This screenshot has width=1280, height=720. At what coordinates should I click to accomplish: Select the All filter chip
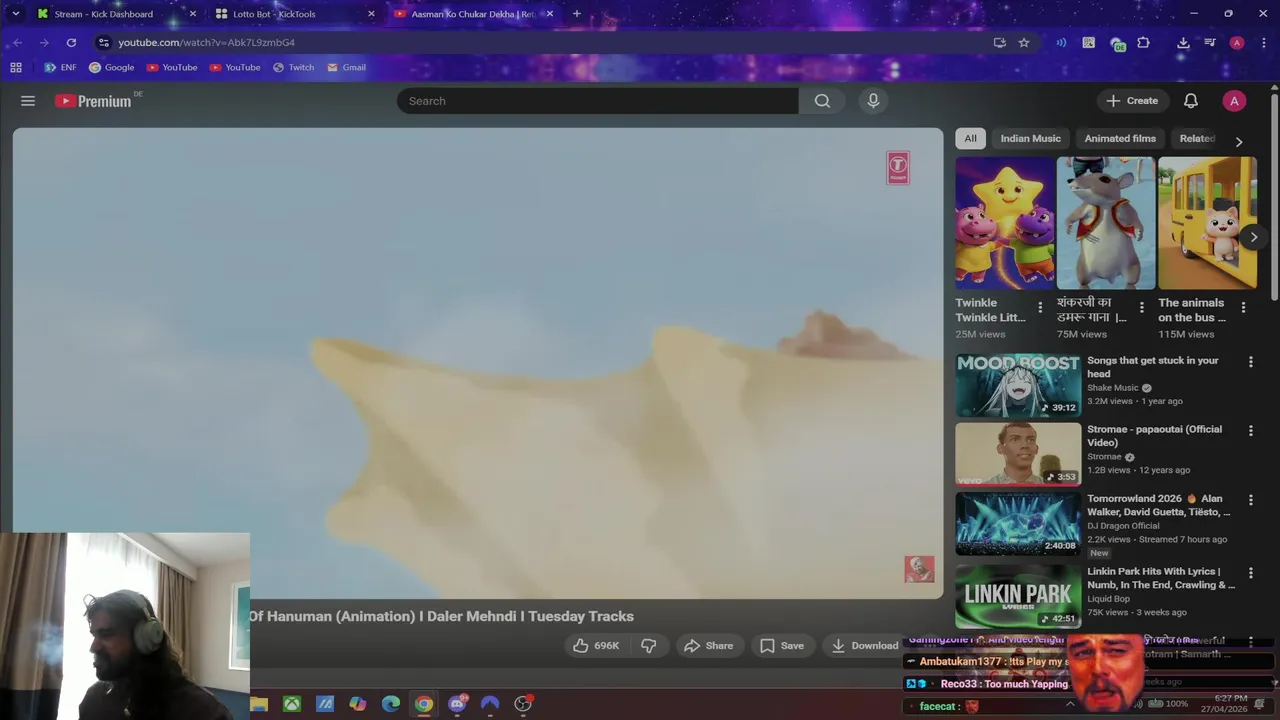click(970, 139)
